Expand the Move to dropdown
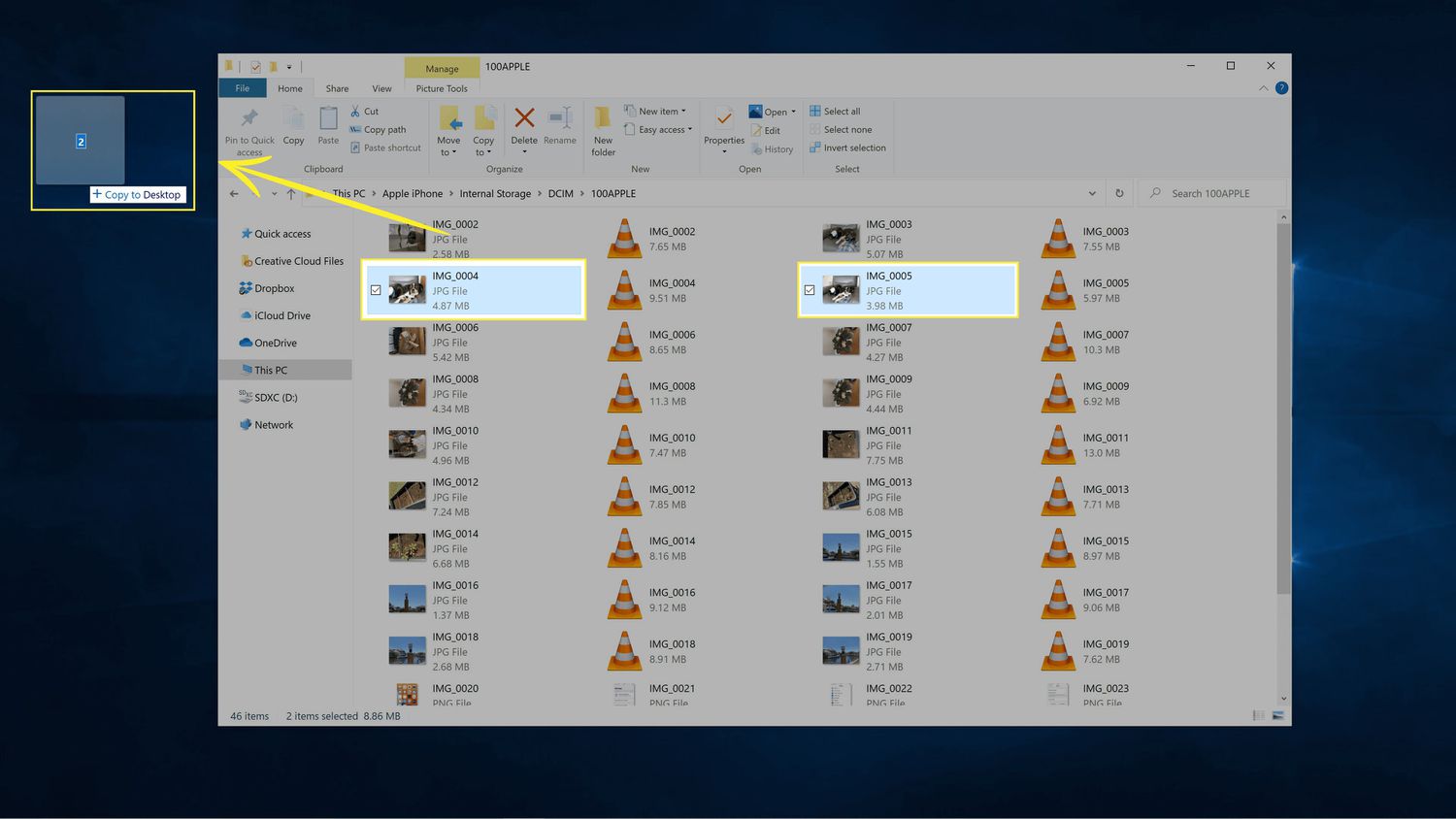Screen dimensions: 1456x819 (x=448, y=152)
